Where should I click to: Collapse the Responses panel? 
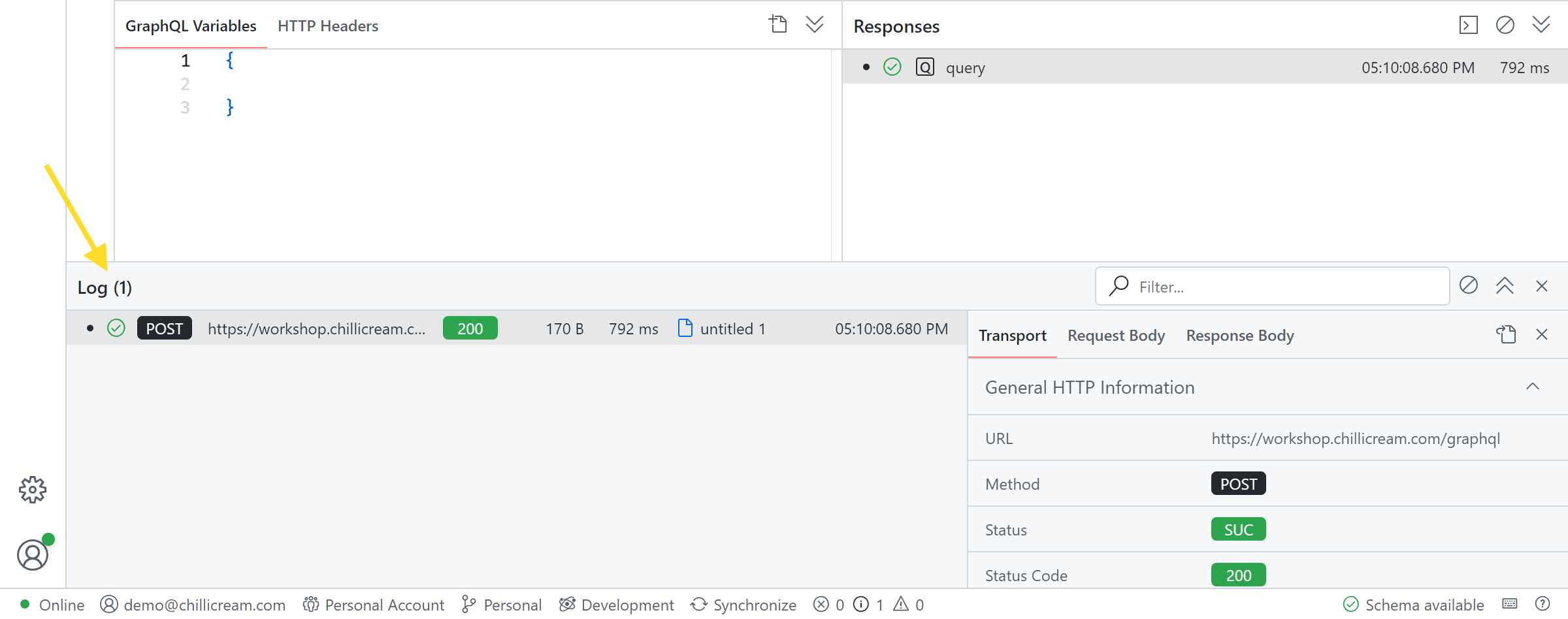pyautogui.click(x=1541, y=24)
